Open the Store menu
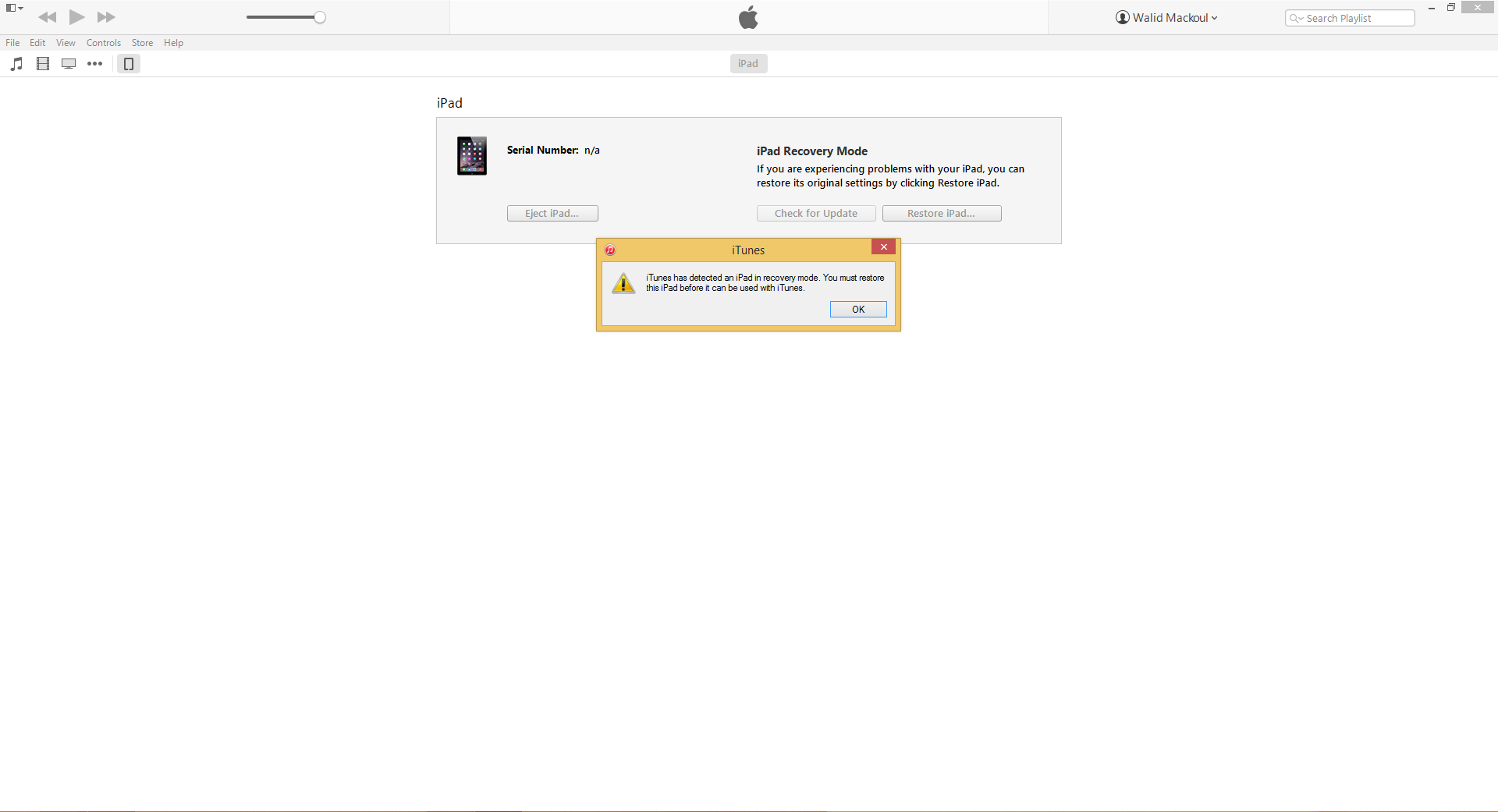 tap(142, 43)
